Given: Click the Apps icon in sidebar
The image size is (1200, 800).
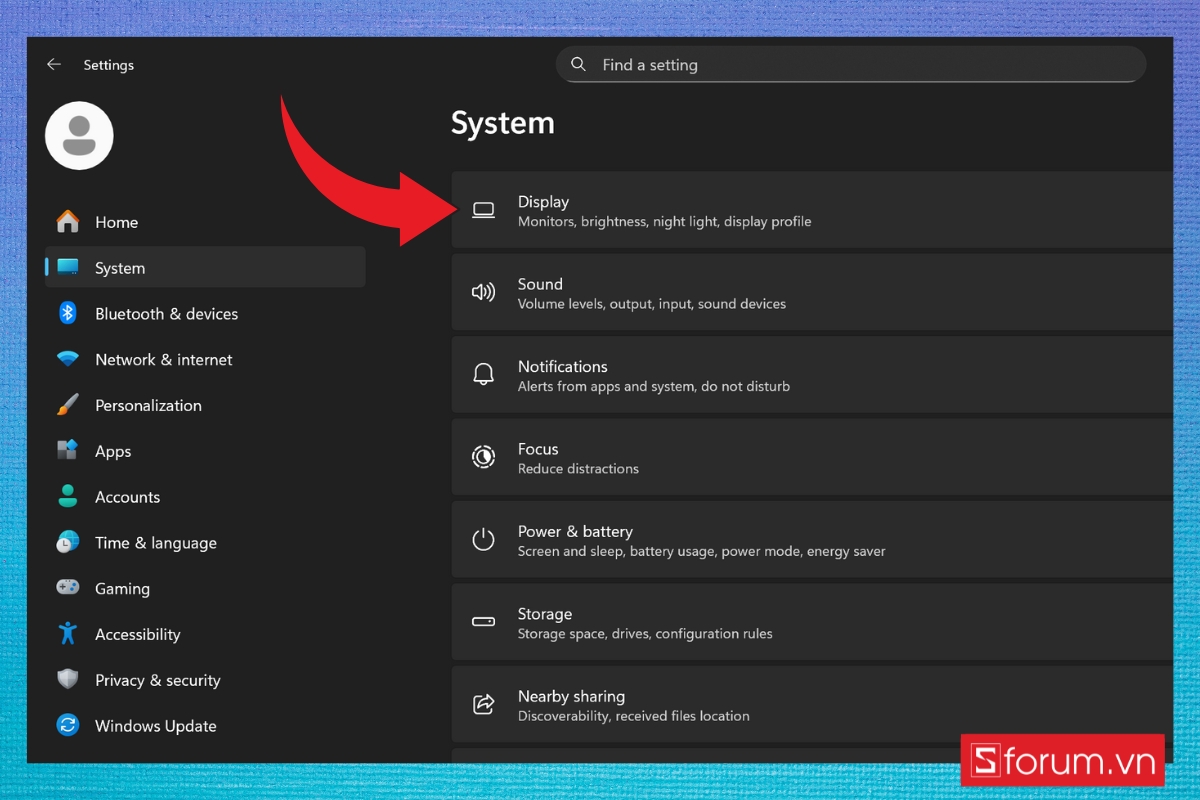Looking at the screenshot, I should [67, 450].
